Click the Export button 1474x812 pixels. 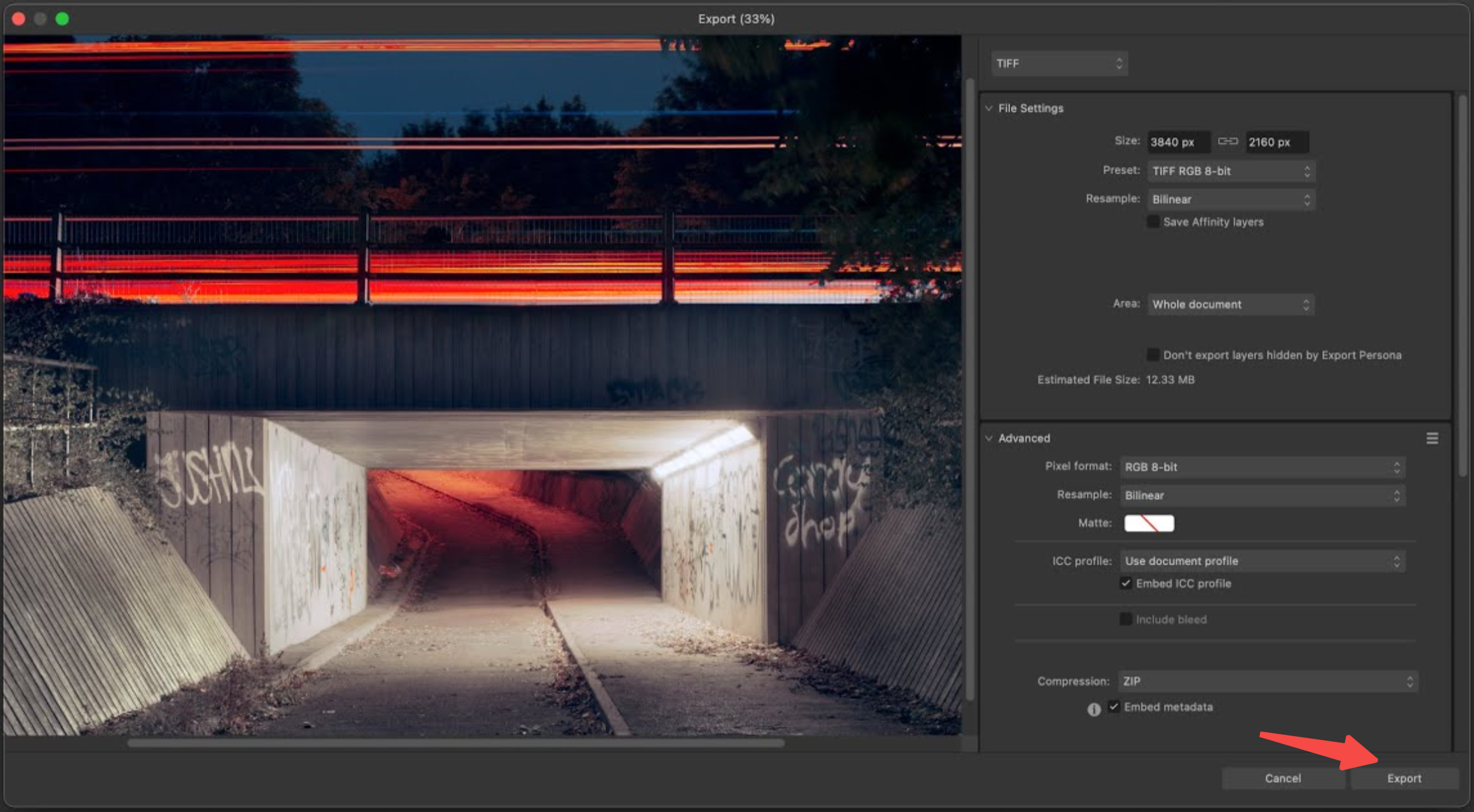coord(1403,778)
